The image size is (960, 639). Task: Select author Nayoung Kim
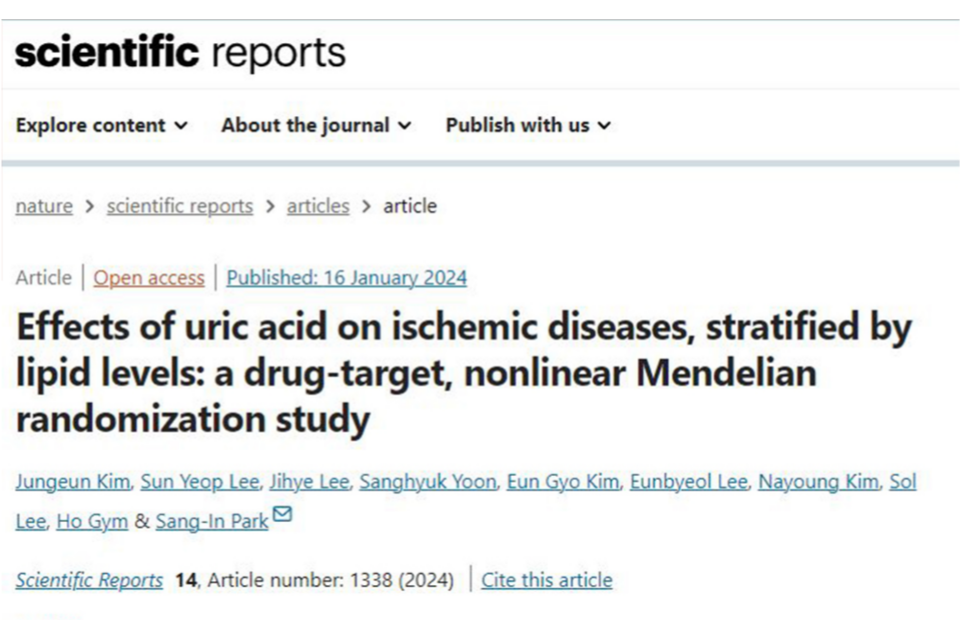[818, 482]
